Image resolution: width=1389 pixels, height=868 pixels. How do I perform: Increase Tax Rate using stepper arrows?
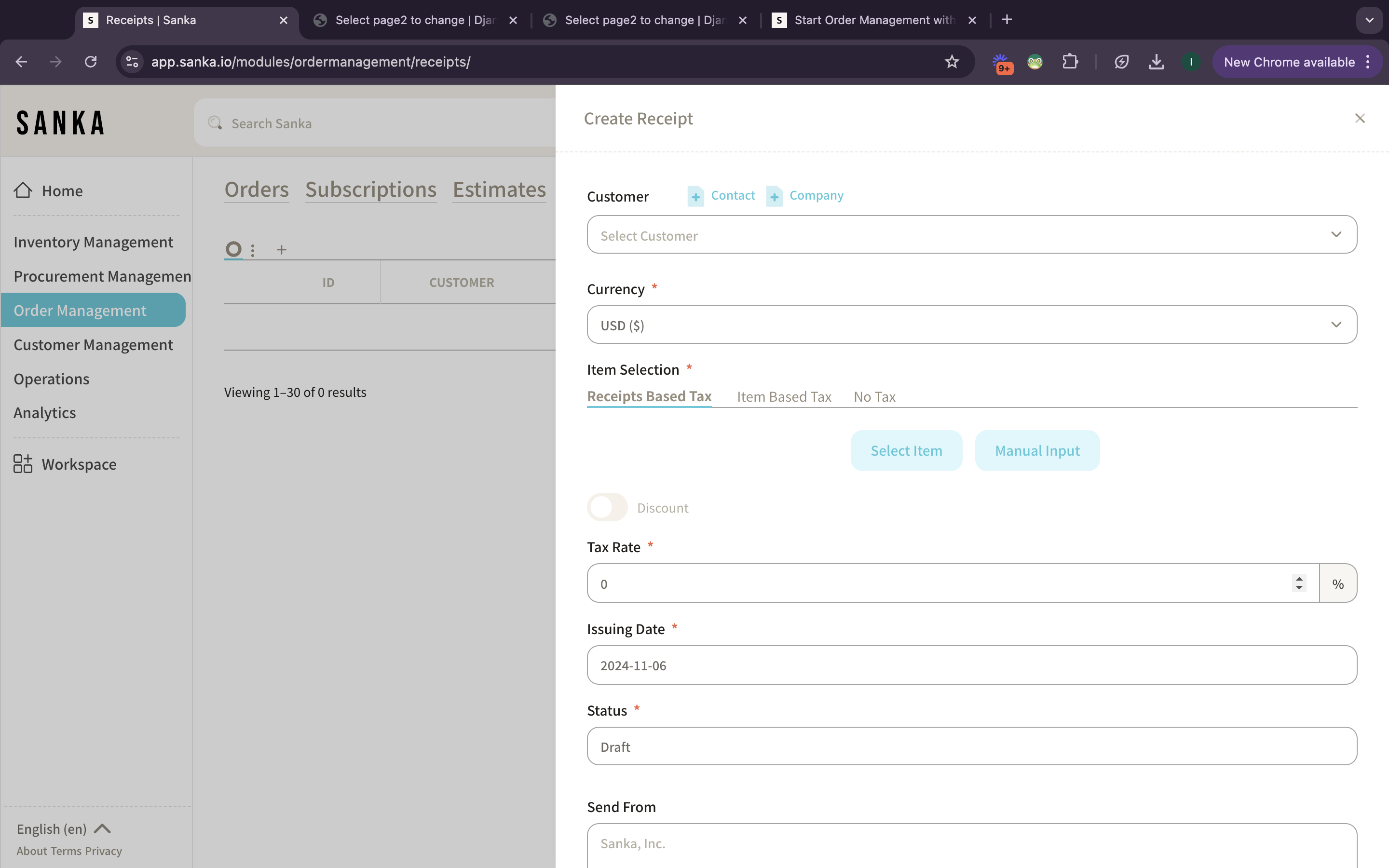tap(1299, 579)
